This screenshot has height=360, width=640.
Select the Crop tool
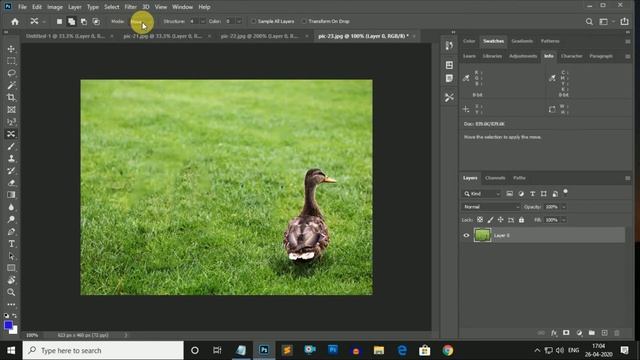click(11, 98)
